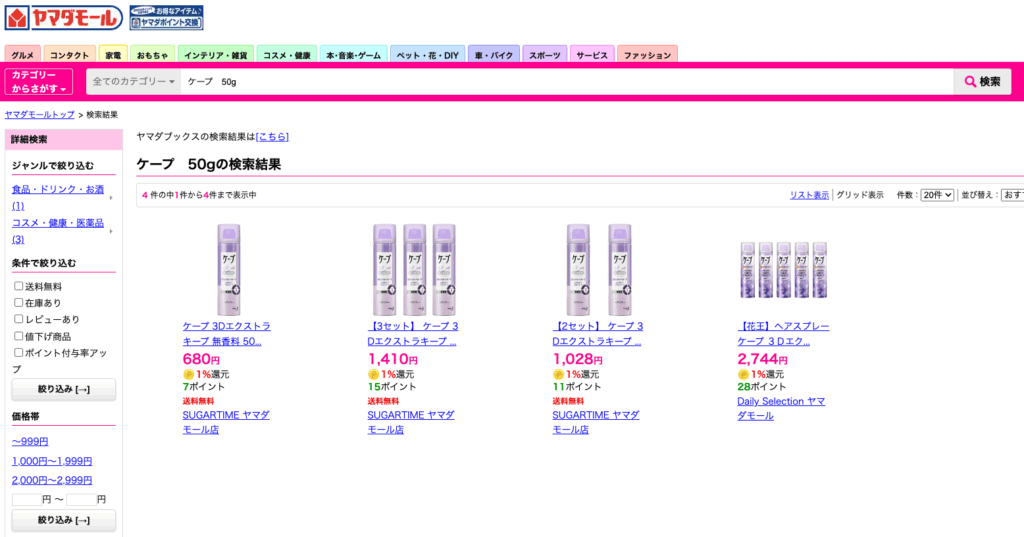Filter by コスメ・健康・医薬品 genre
The image size is (1024, 537).
pos(57,231)
